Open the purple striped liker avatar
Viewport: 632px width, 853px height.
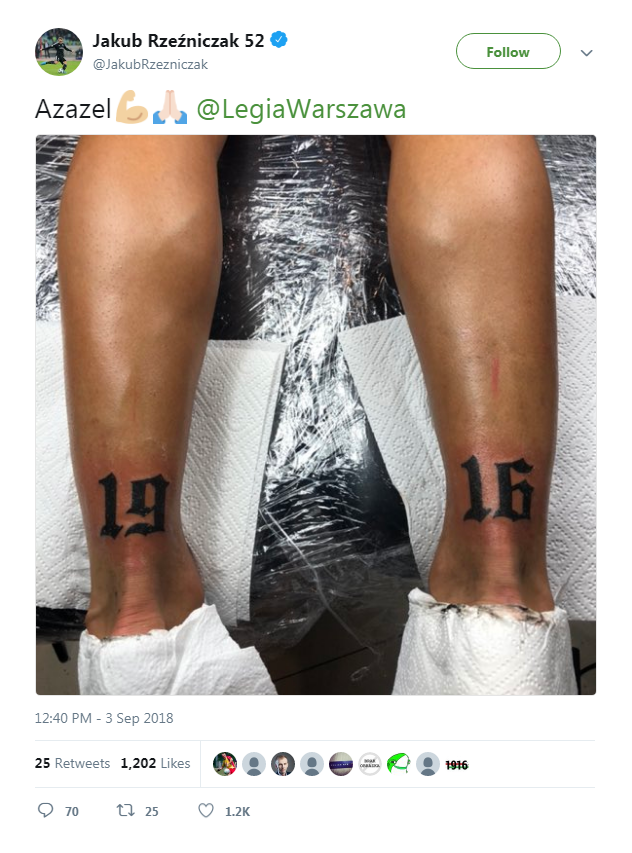(x=341, y=764)
